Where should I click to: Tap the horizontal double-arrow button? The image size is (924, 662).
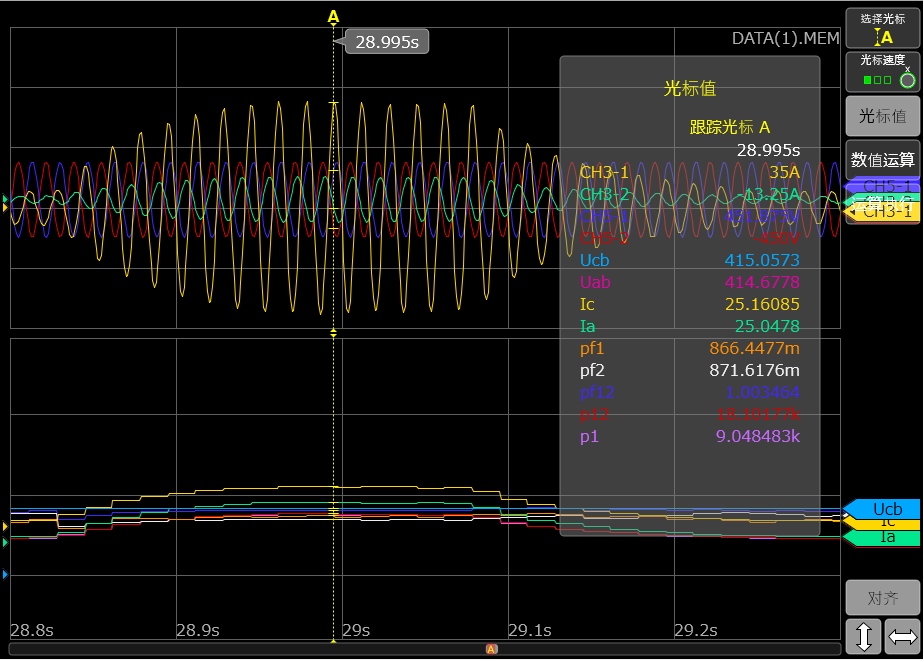pyautogui.click(x=902, y=636)
